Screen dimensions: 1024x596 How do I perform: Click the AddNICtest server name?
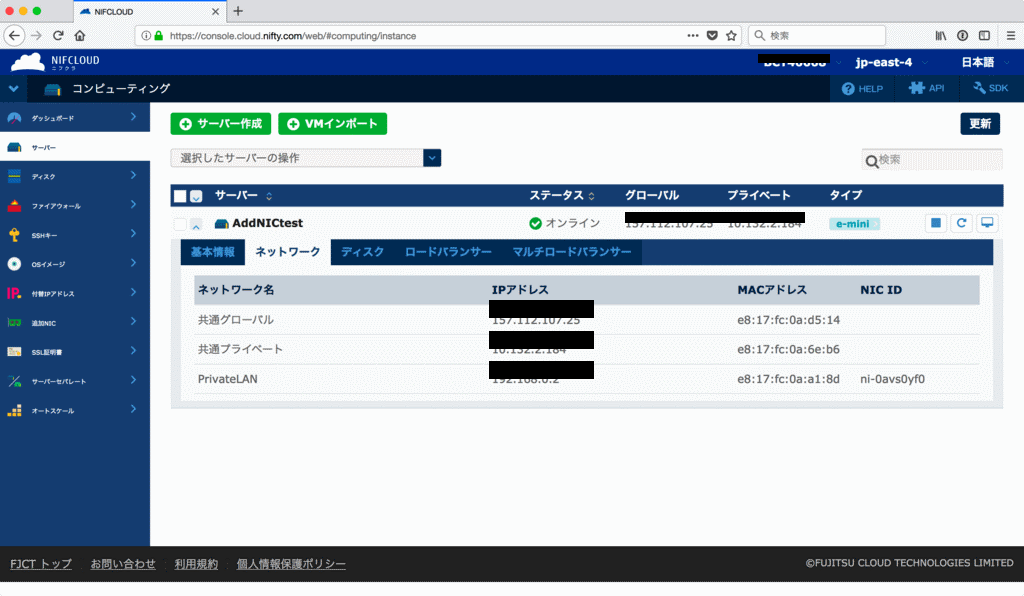(267, 223)
